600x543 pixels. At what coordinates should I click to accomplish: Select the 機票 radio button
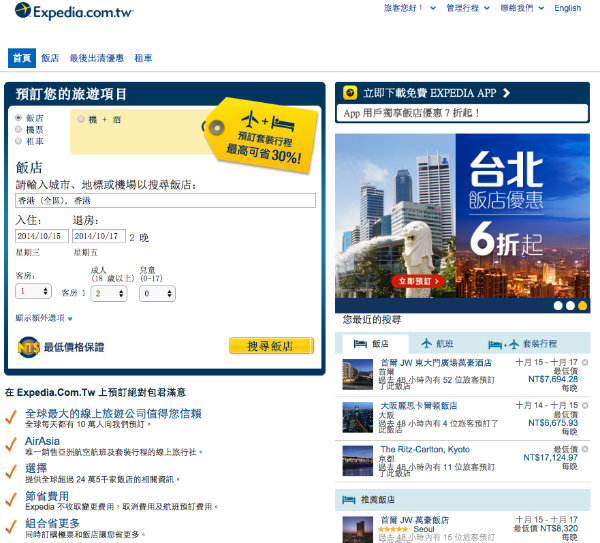point(18,129)
